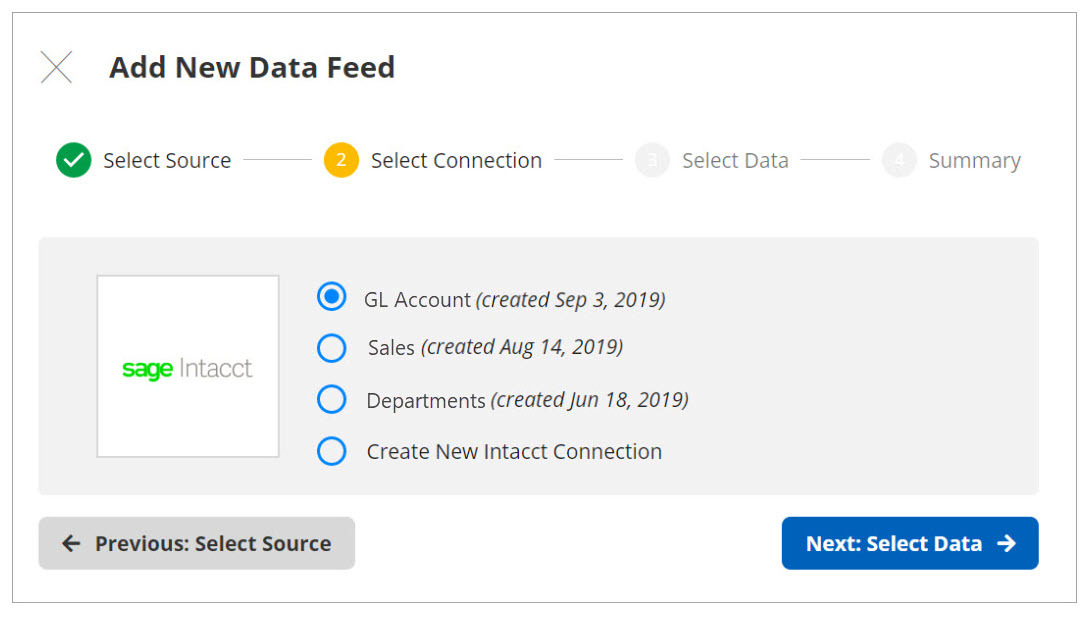This screenshot has width=1091, height=617.
Task: Click the yellow step 2 circle
Action: pyautogui.click(x=341, y=160)
